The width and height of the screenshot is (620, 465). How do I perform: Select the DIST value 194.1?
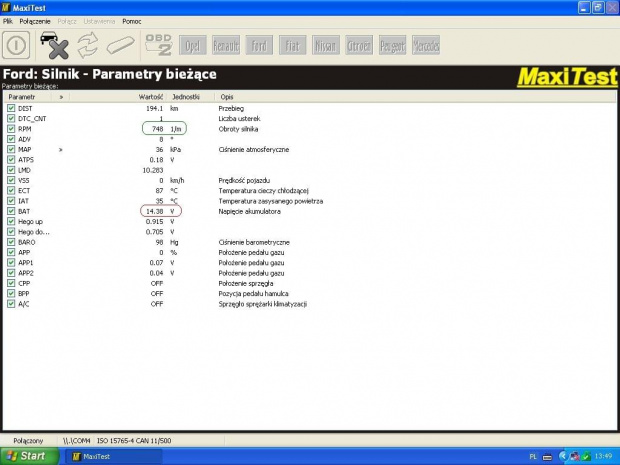[155, 108]
